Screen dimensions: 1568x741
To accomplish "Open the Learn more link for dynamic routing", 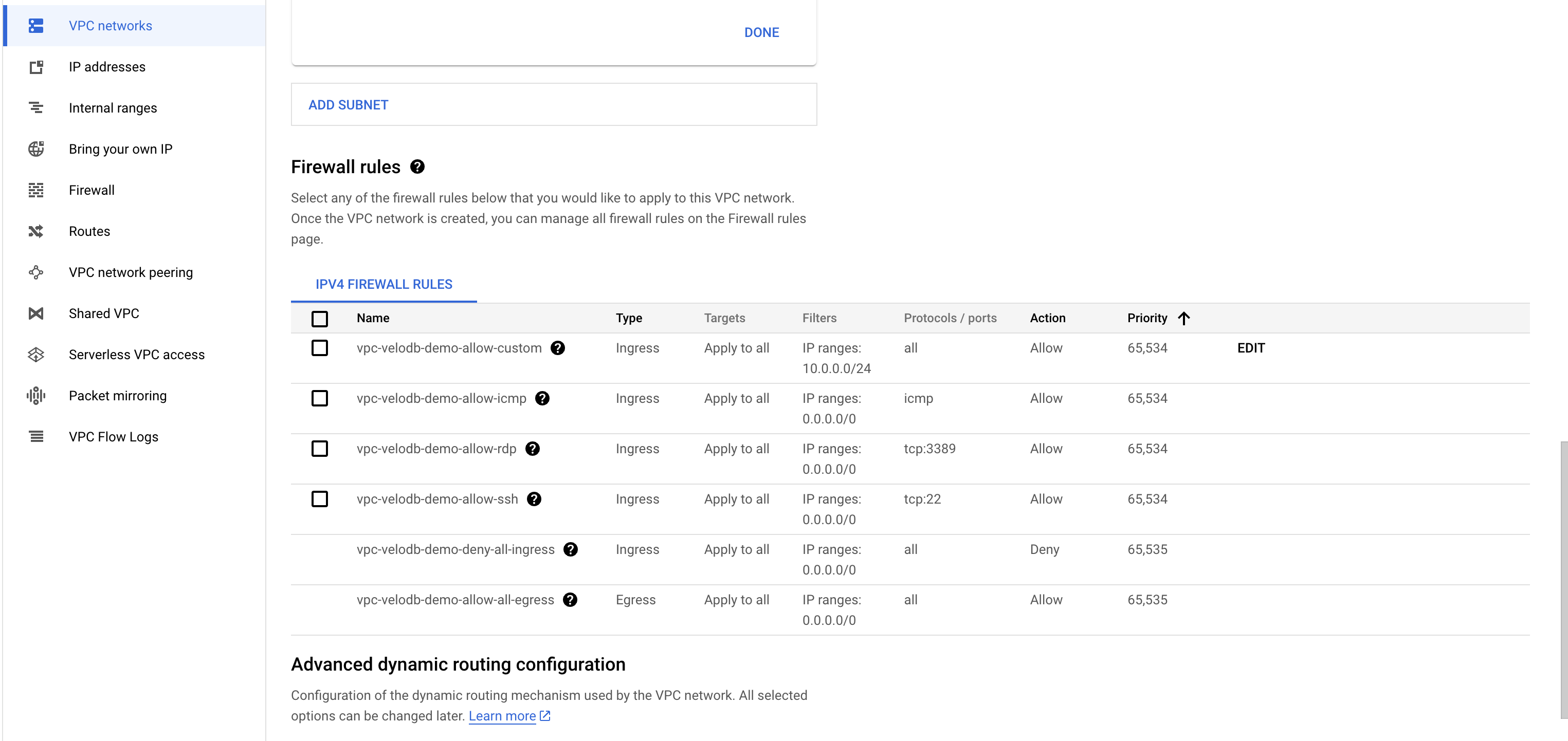I will click(502, 716).
